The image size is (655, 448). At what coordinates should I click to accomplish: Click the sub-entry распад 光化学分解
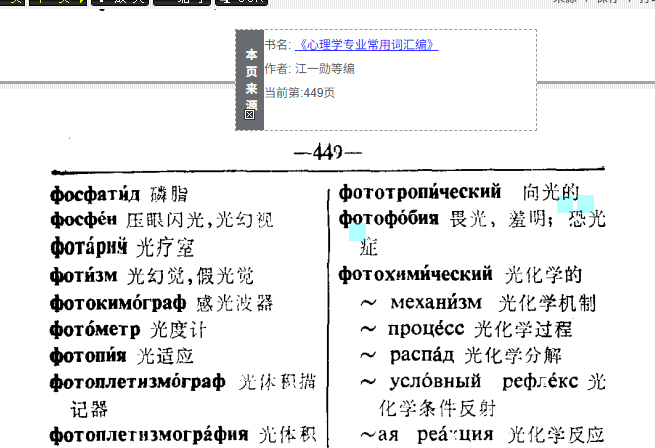point(461,355)
